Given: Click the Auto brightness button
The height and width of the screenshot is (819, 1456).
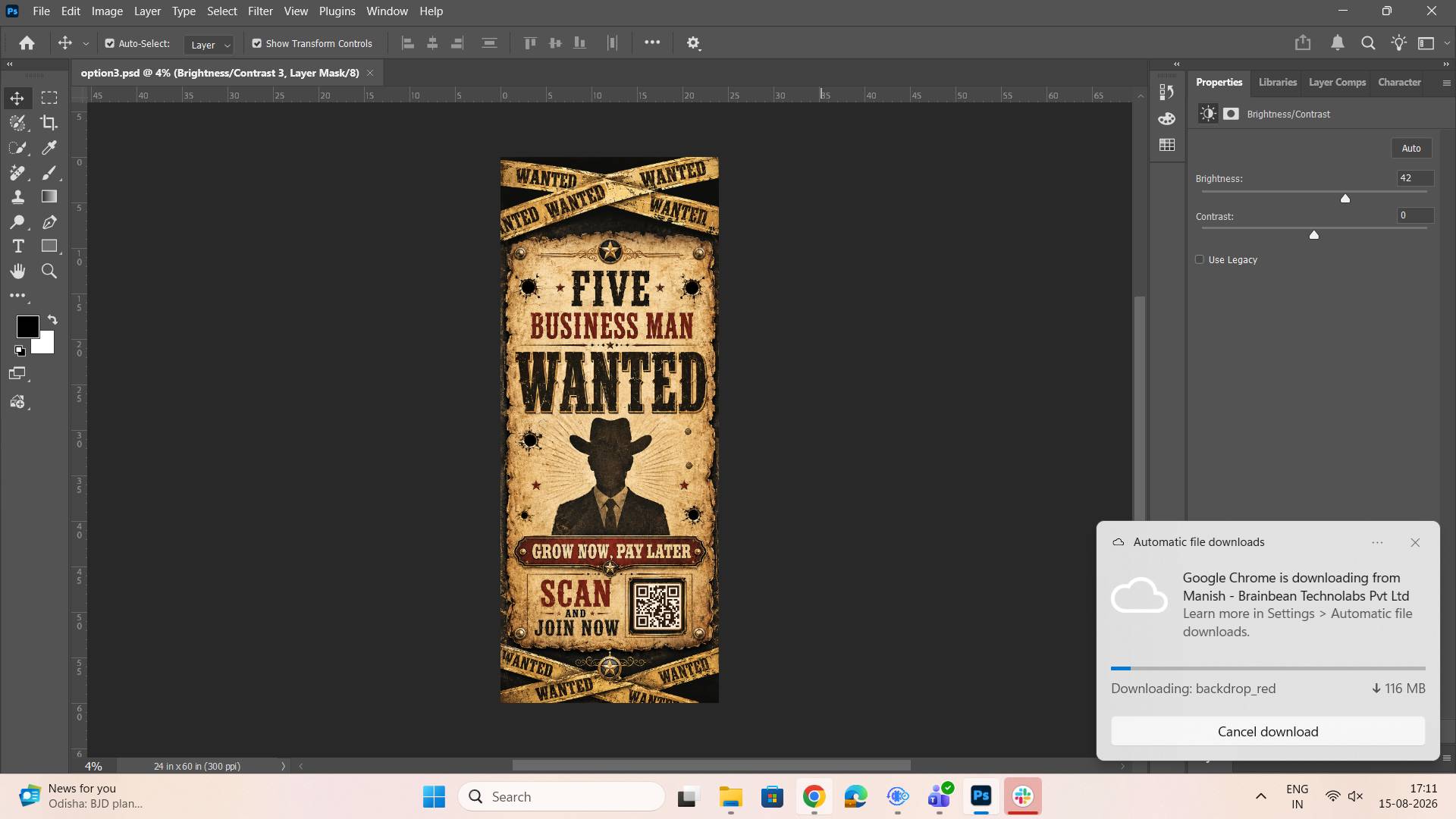Looking at the screenshot, I should tap(1411, 148).
